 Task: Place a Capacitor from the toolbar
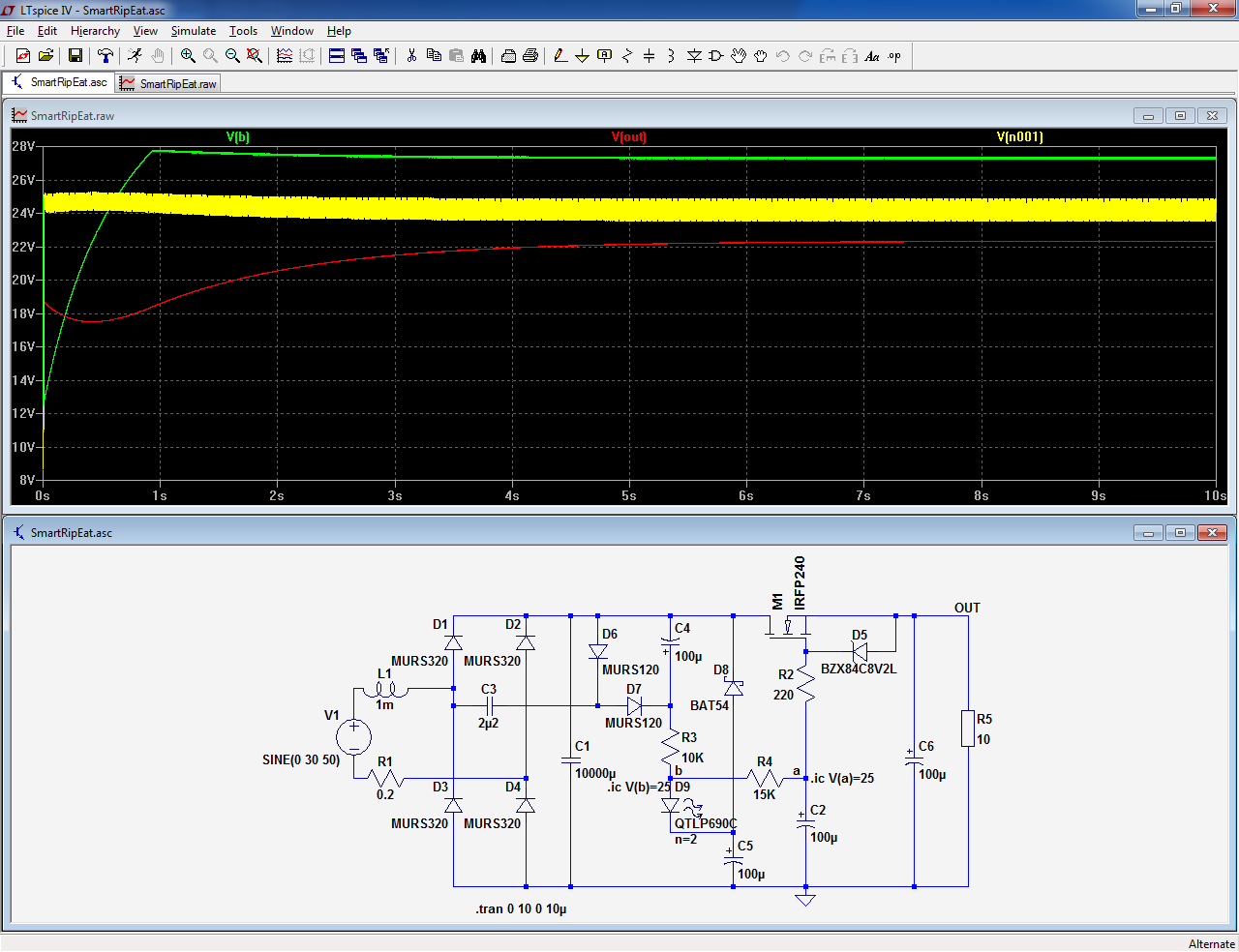pos(650,56)
